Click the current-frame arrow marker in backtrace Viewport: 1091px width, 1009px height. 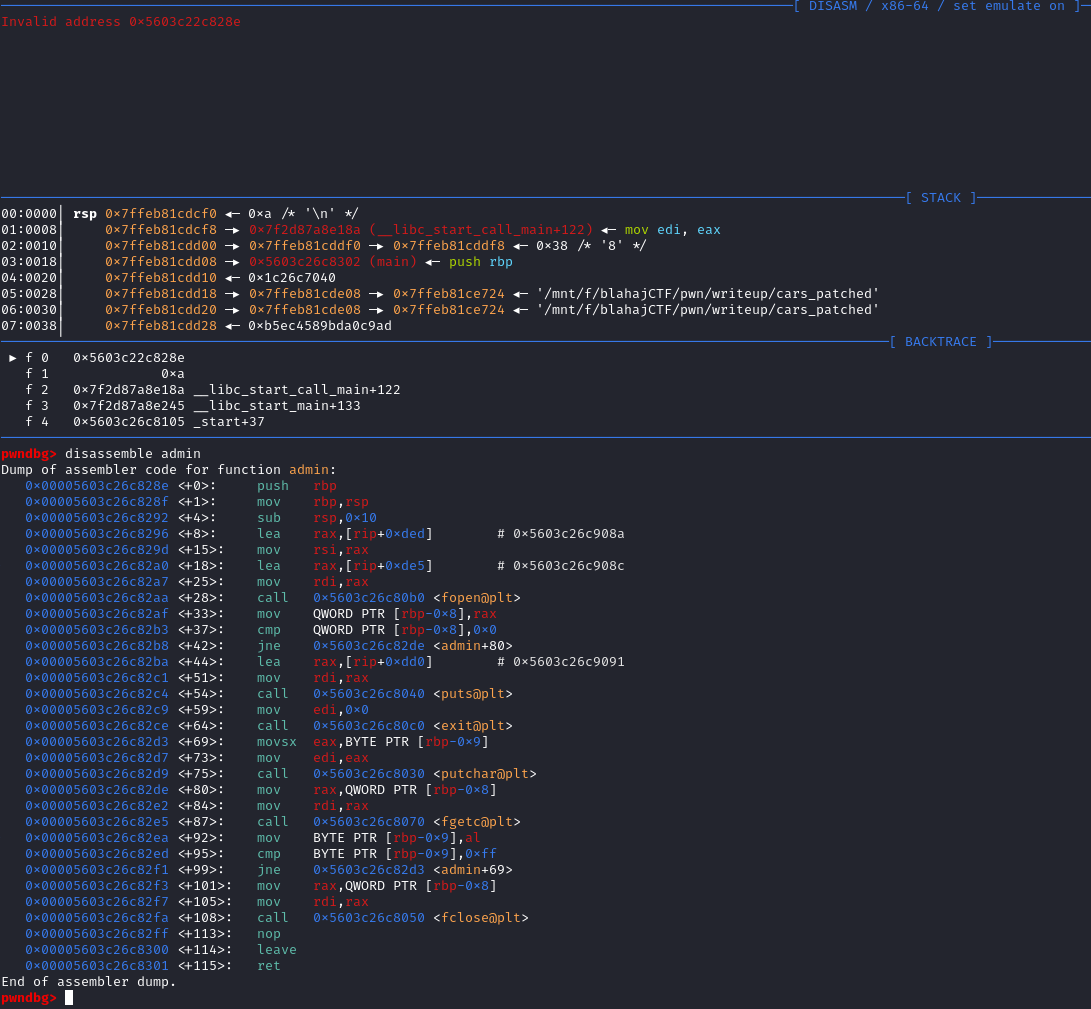tap(13, 358)
